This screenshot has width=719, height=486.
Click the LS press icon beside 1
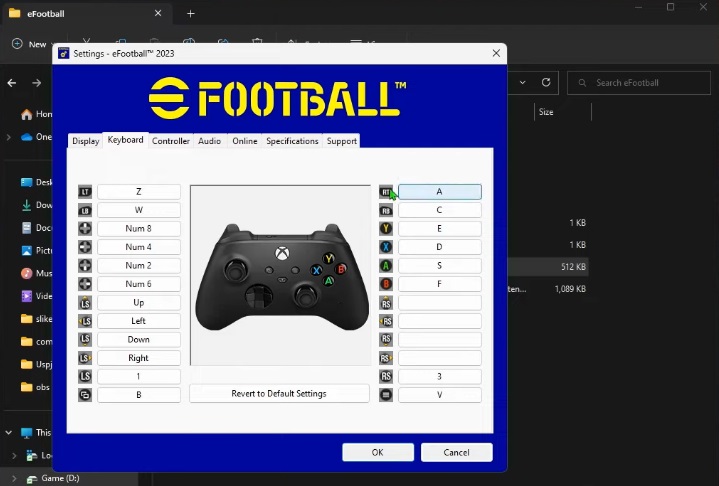[x=85, y=376]
